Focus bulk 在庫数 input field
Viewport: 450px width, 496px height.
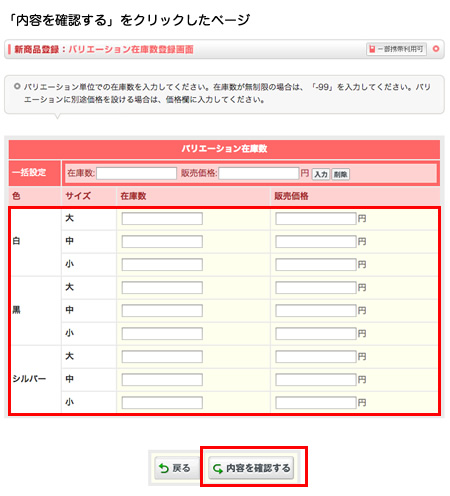[136, 173]
